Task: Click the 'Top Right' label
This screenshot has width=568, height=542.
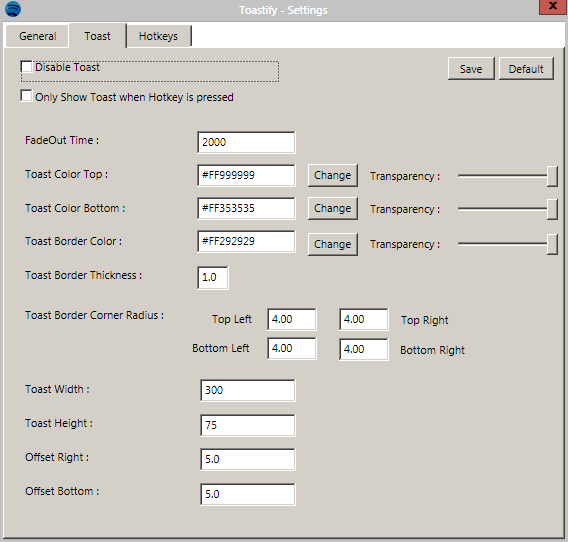Action: pos(425,320)
